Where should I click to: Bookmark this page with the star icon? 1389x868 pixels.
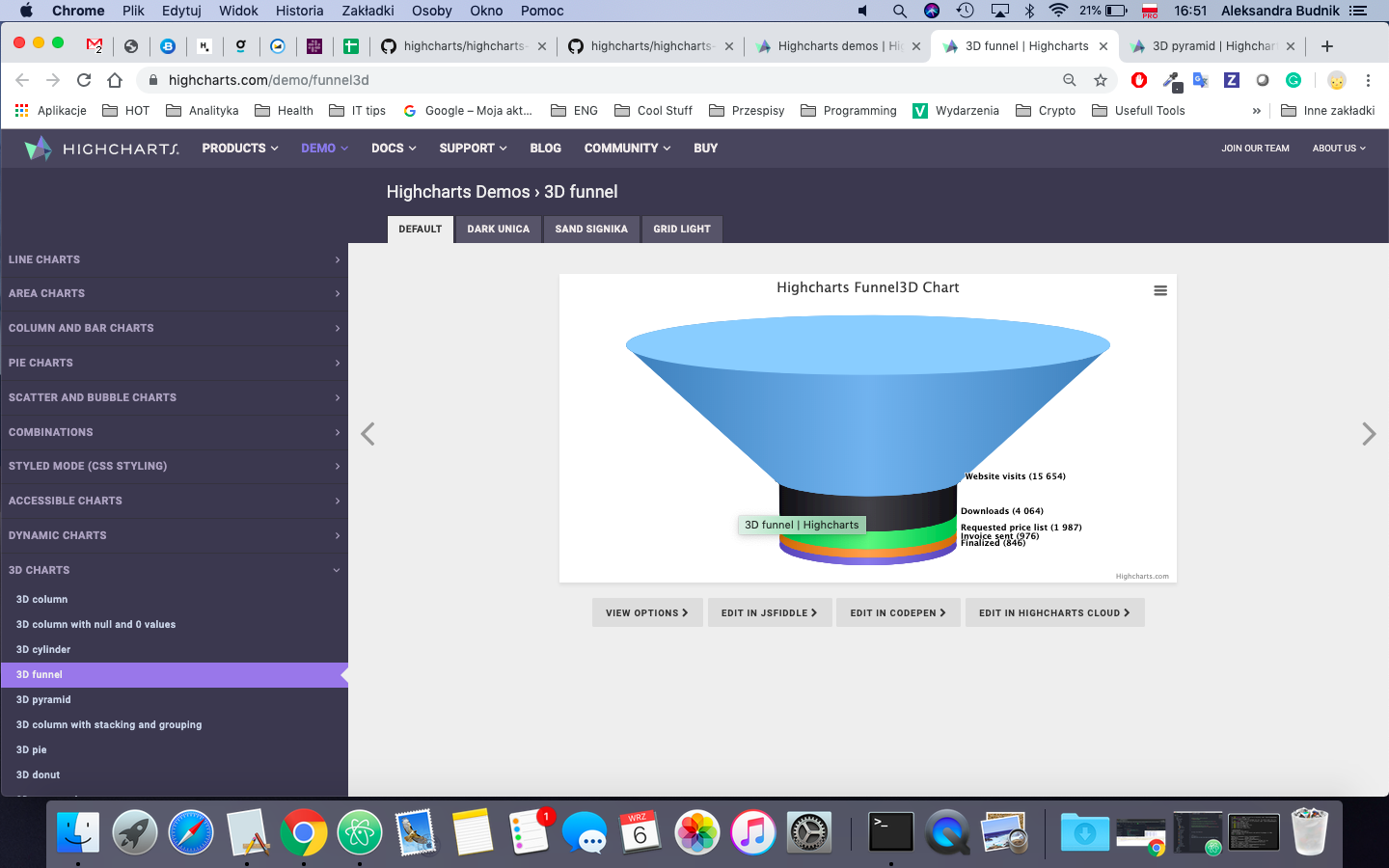[1101, 80]
